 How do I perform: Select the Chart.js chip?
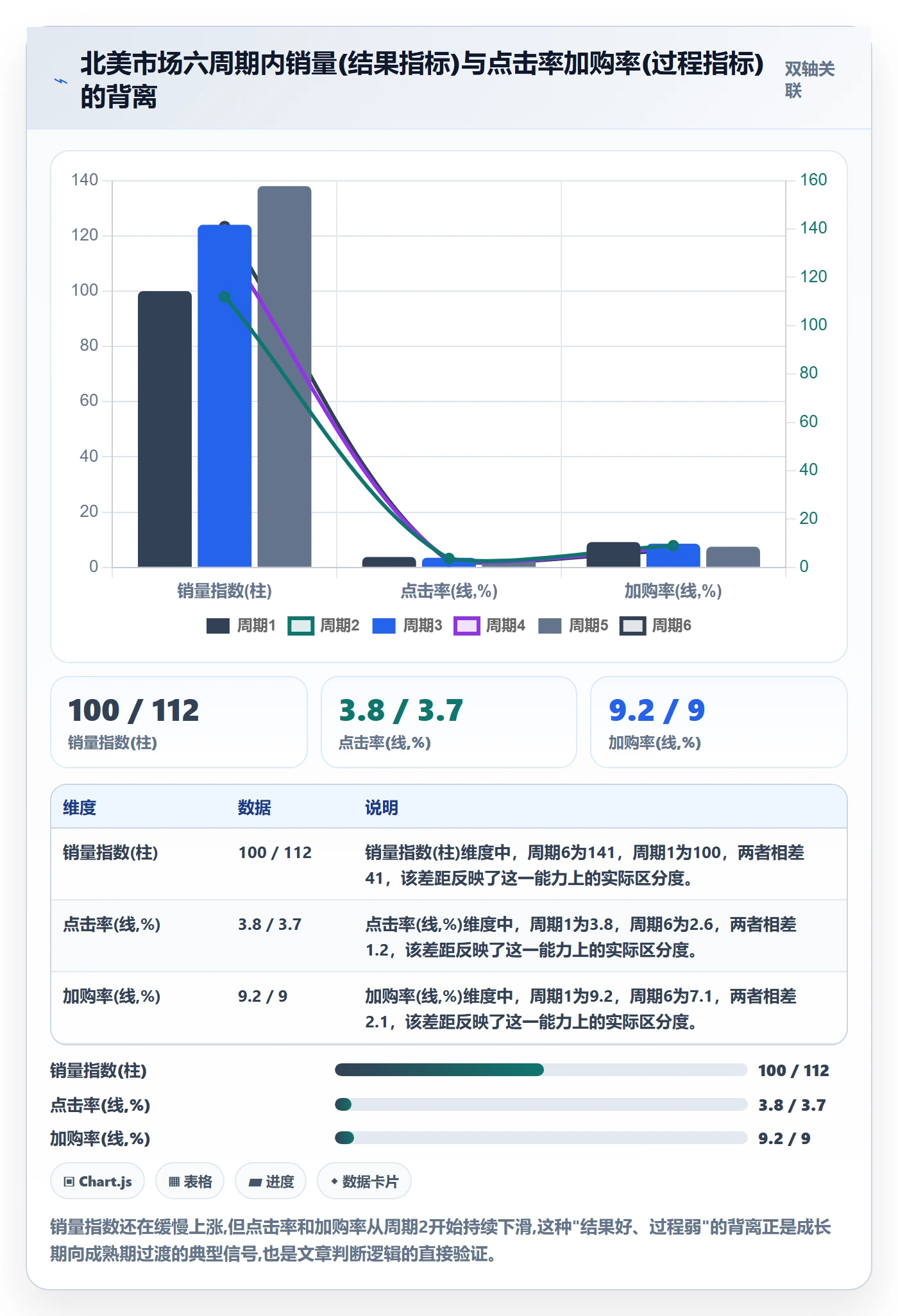point(97,1181)
